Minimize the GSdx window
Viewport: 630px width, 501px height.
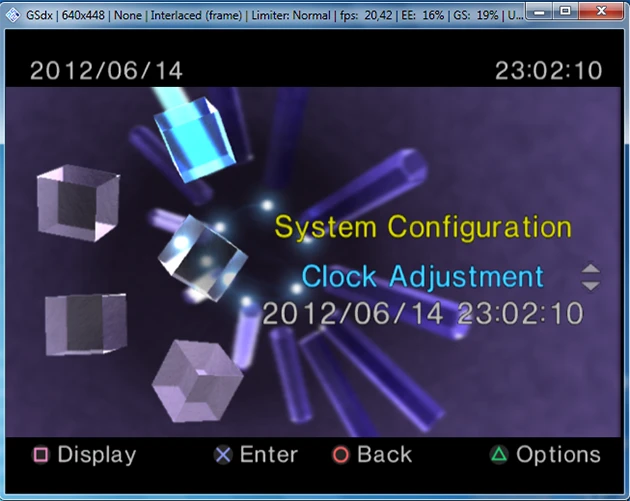coord(539,12)
